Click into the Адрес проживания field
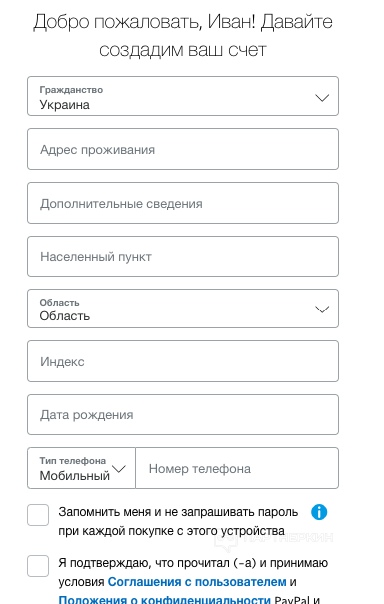 point(183,149)
